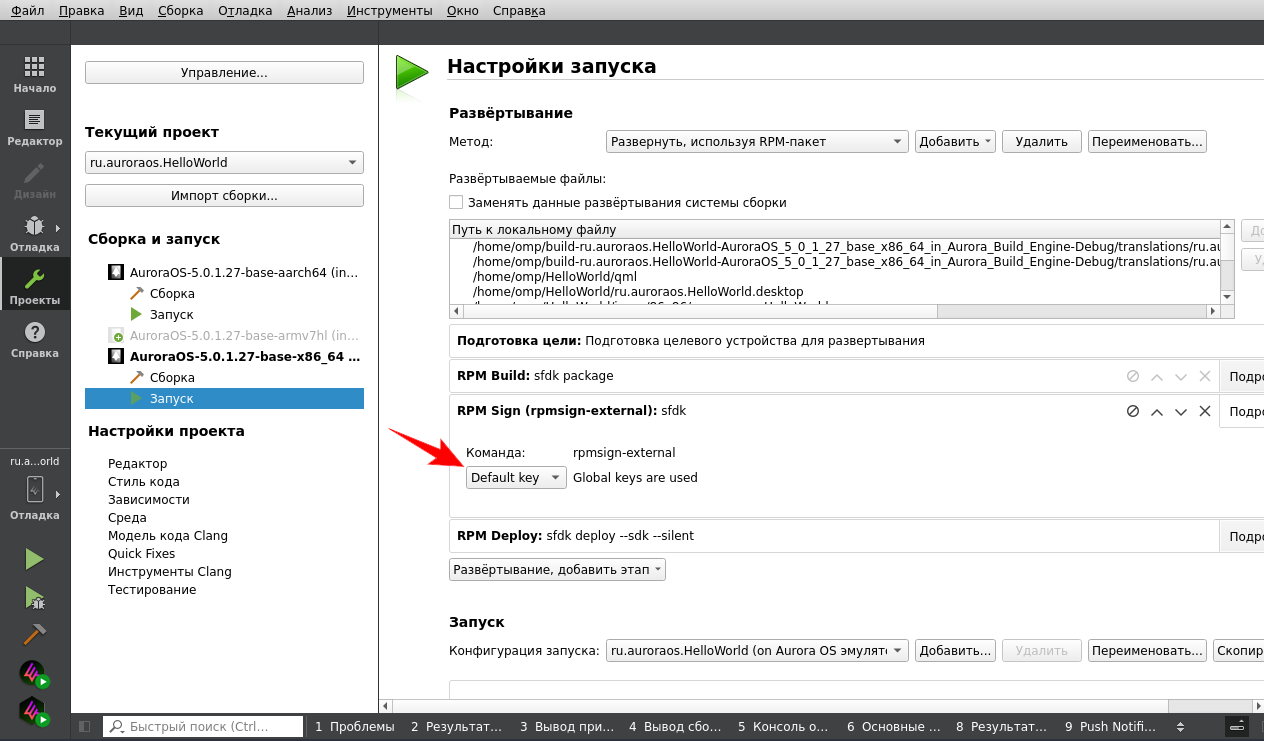The width and height of the screenshot is (1264, 741).
Task: Remove the RPM Sign step with X icon
Action: [1205, 411]
